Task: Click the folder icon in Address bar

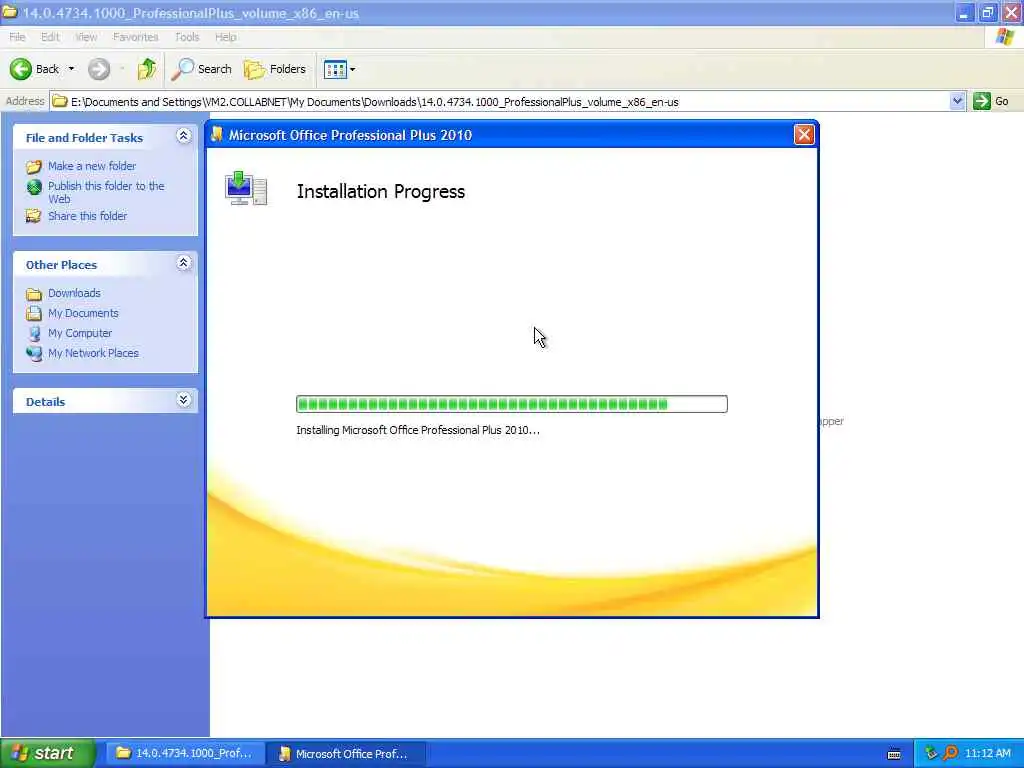Action: 60,101
